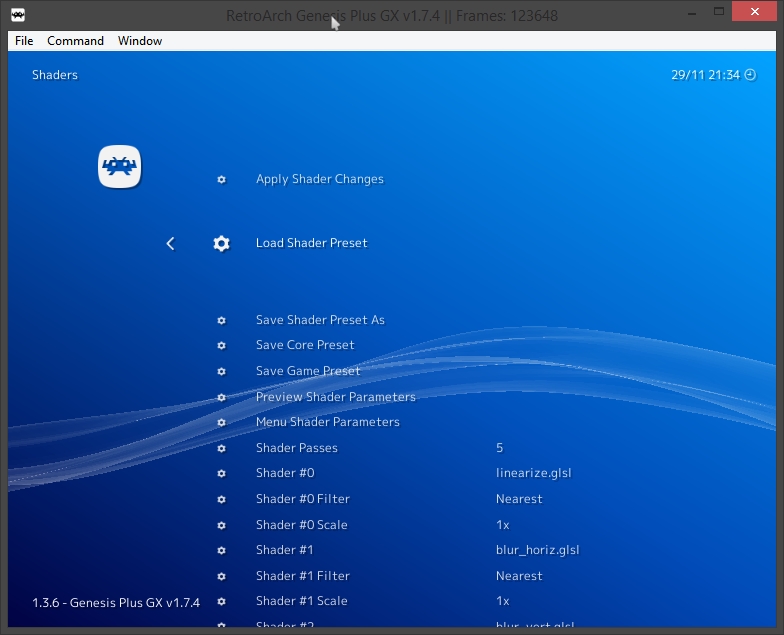Maximize the RetroArch window

pyautogui.click(x=719, y=12)
